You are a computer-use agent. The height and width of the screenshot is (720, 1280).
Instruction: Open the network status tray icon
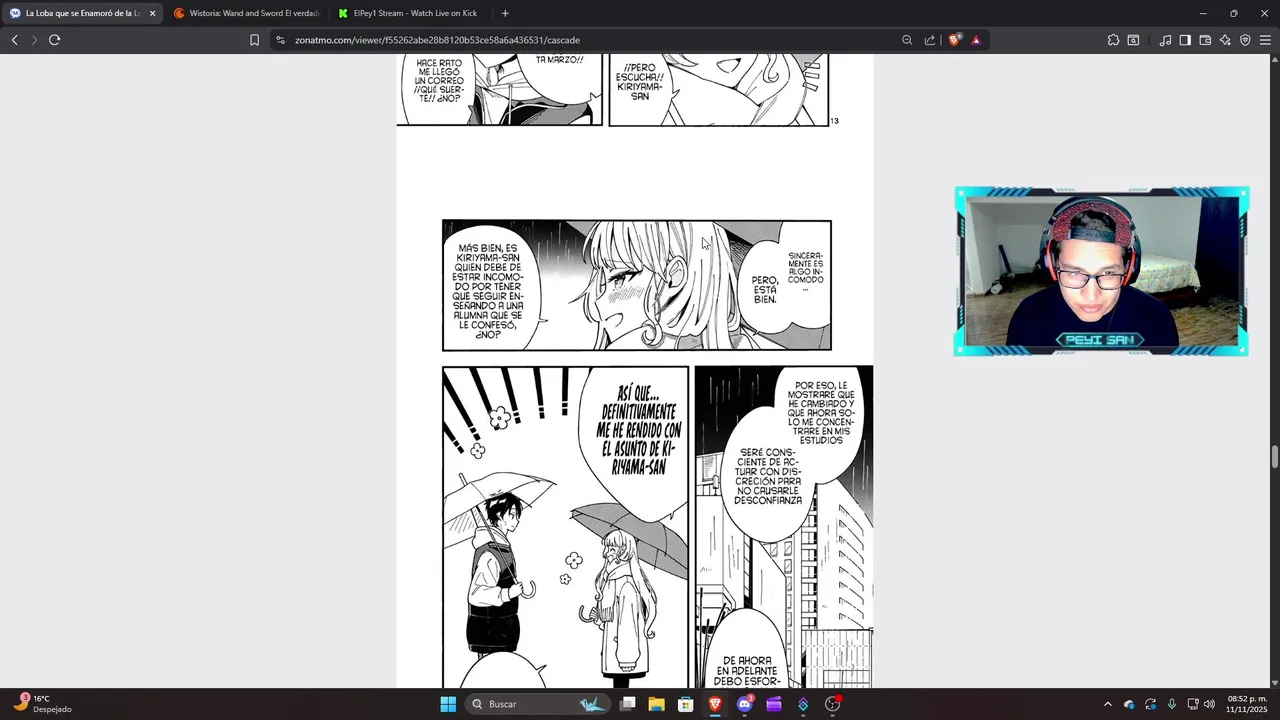pos(1193,704)
